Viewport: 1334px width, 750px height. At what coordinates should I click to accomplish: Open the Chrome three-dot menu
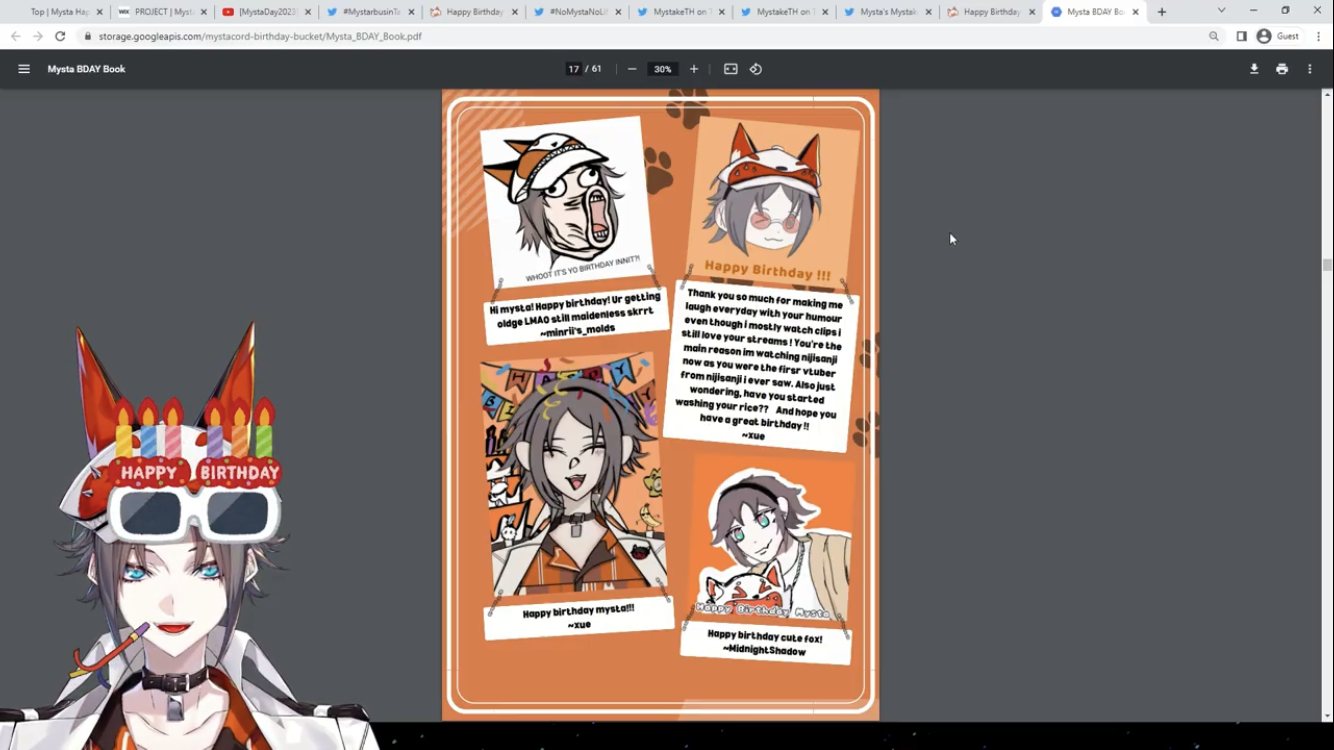[x=1319, y=36]
